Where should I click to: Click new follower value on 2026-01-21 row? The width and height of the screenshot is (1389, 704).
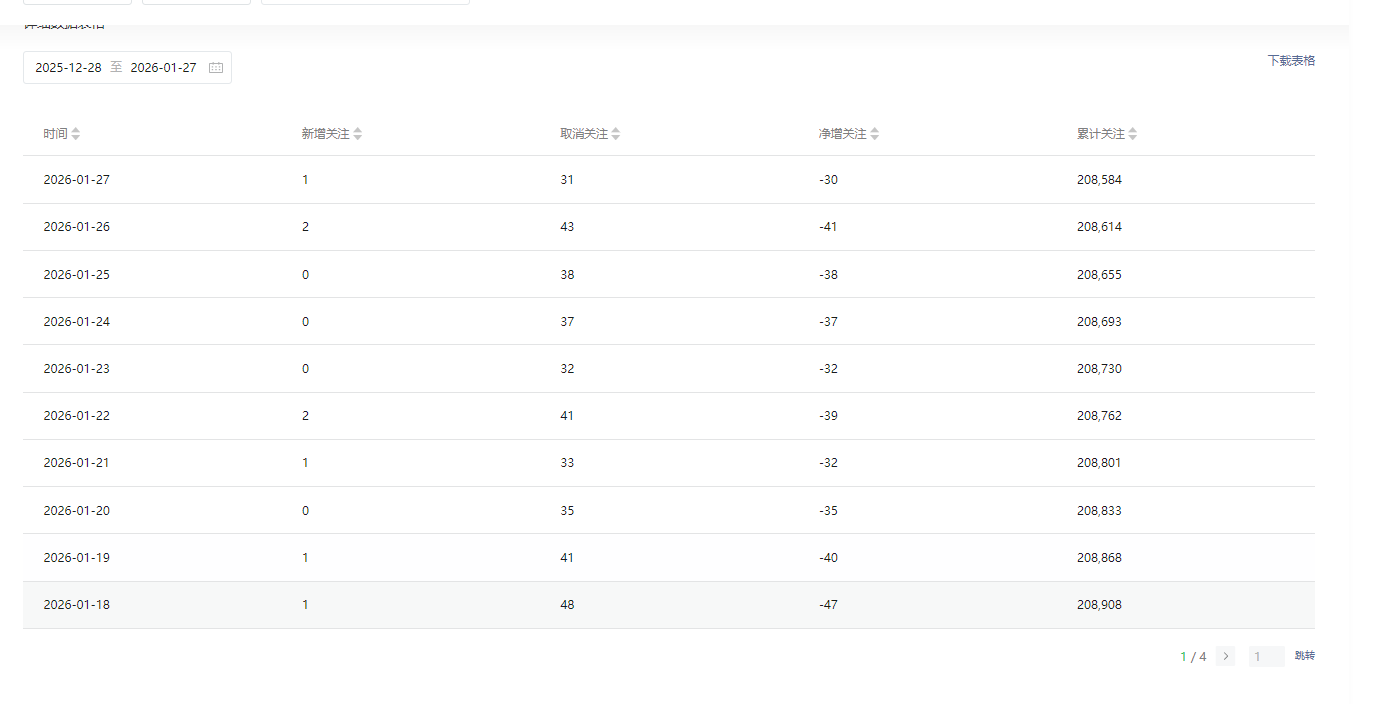305,463
